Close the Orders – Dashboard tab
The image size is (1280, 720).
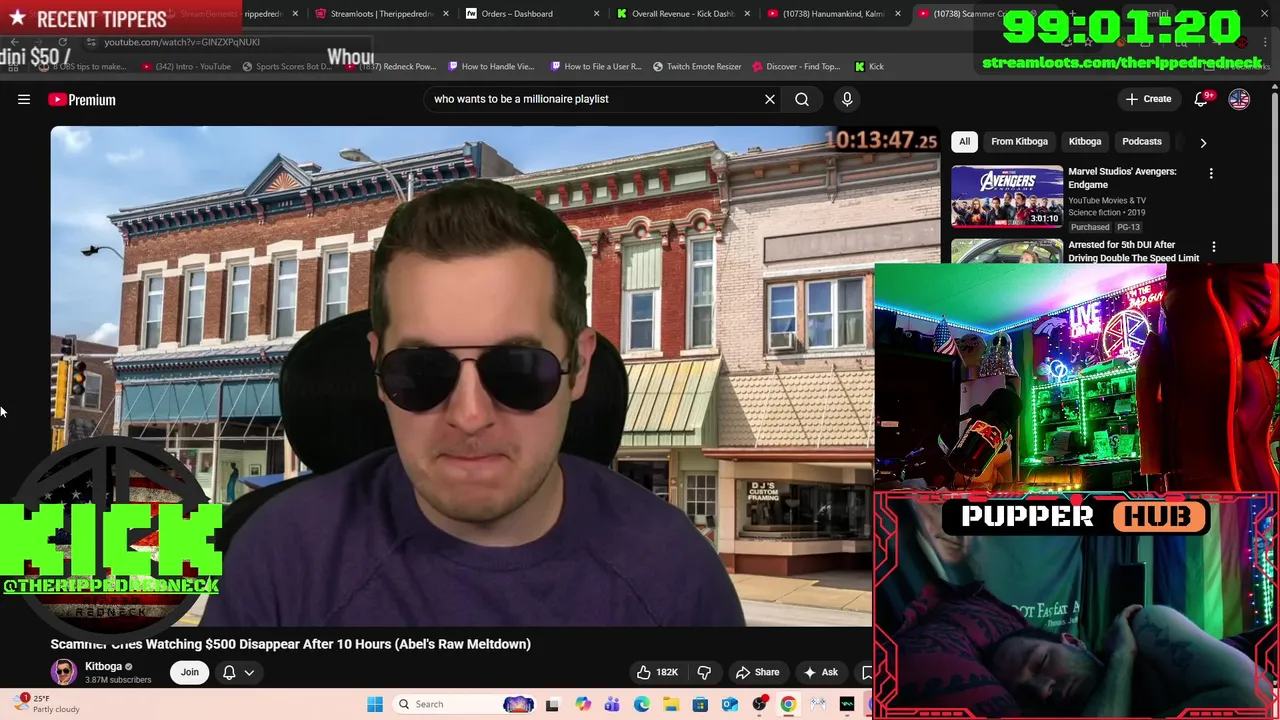pos(596,14)
